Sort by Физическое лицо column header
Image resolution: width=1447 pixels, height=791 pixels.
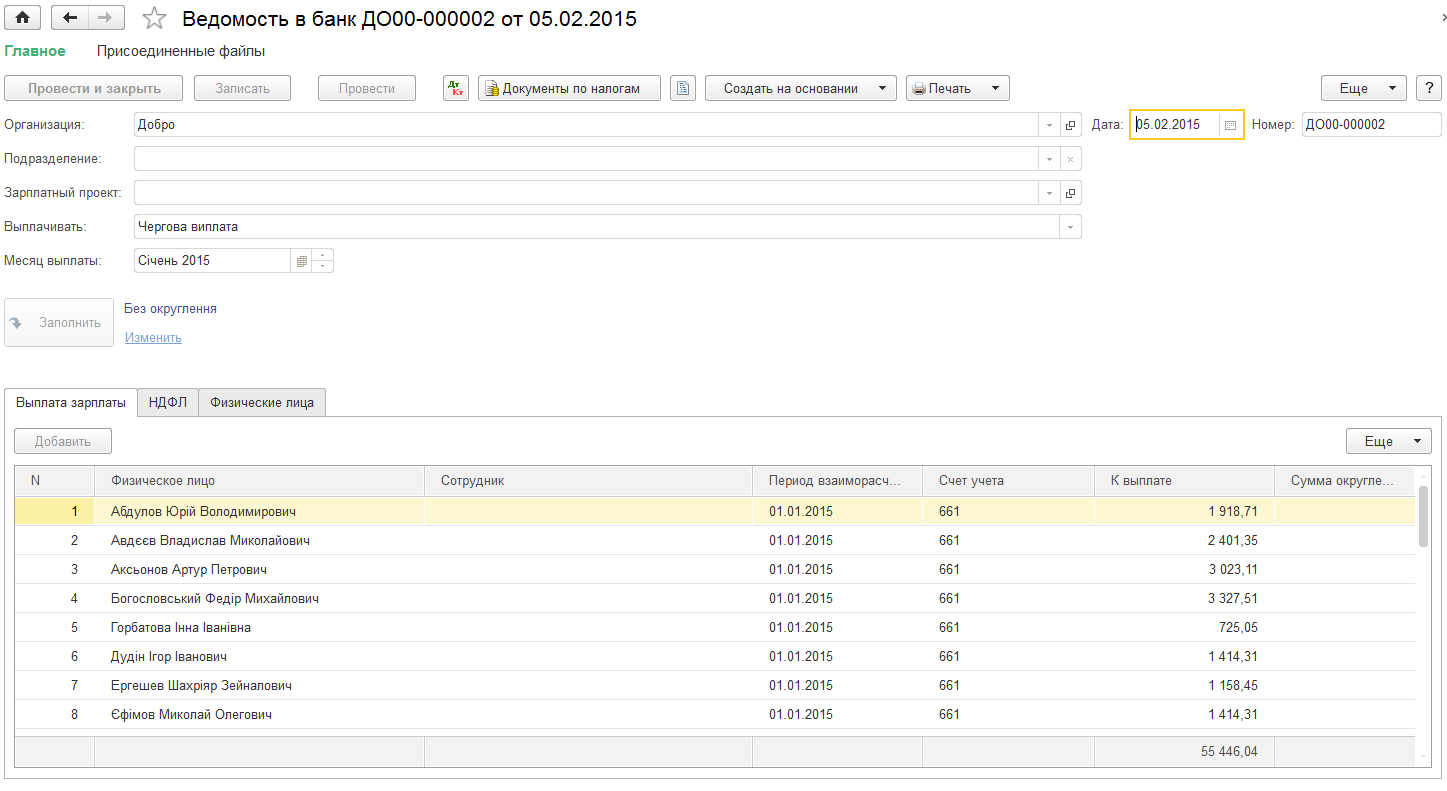coord(259,481)
